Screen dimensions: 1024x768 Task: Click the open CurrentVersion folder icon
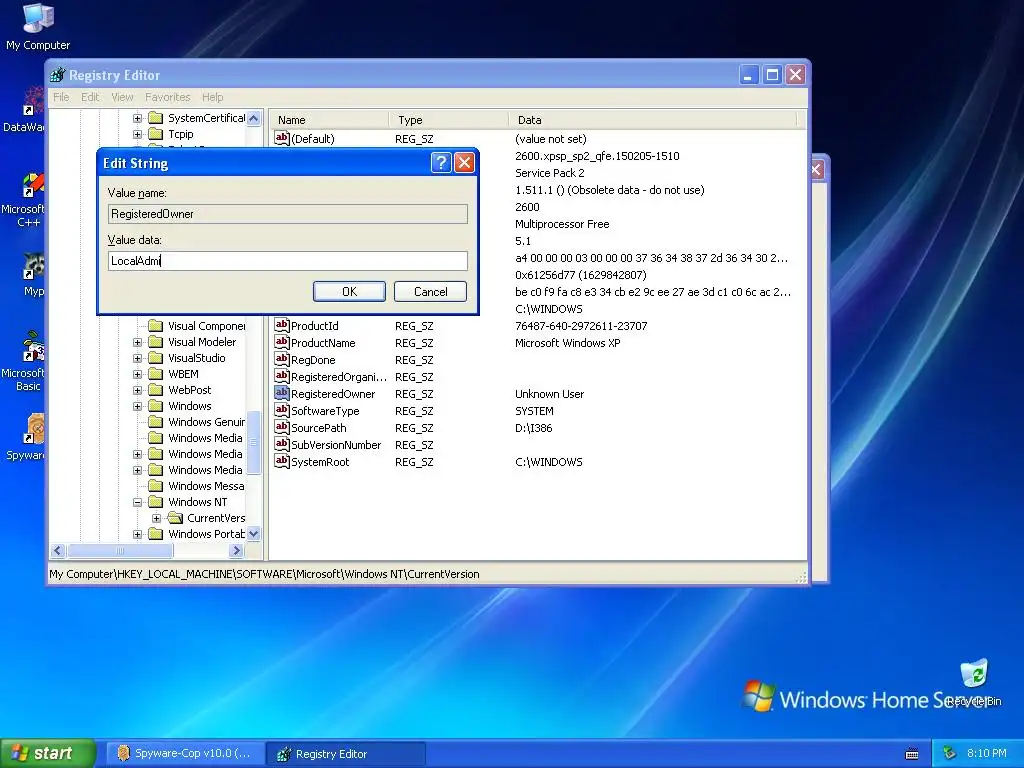(174, 518)
